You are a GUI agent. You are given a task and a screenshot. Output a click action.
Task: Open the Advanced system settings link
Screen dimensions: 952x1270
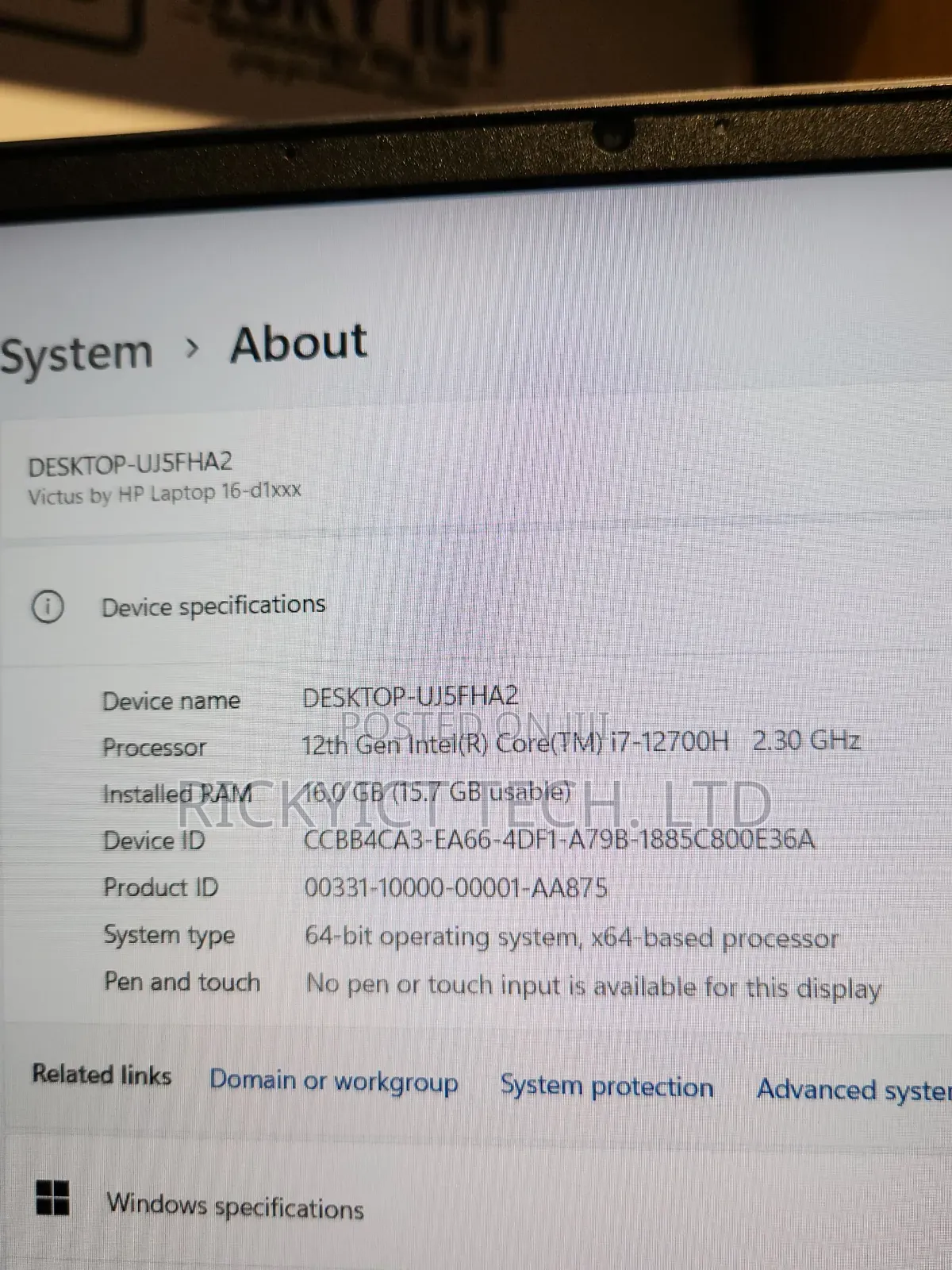pos(854,1090)
